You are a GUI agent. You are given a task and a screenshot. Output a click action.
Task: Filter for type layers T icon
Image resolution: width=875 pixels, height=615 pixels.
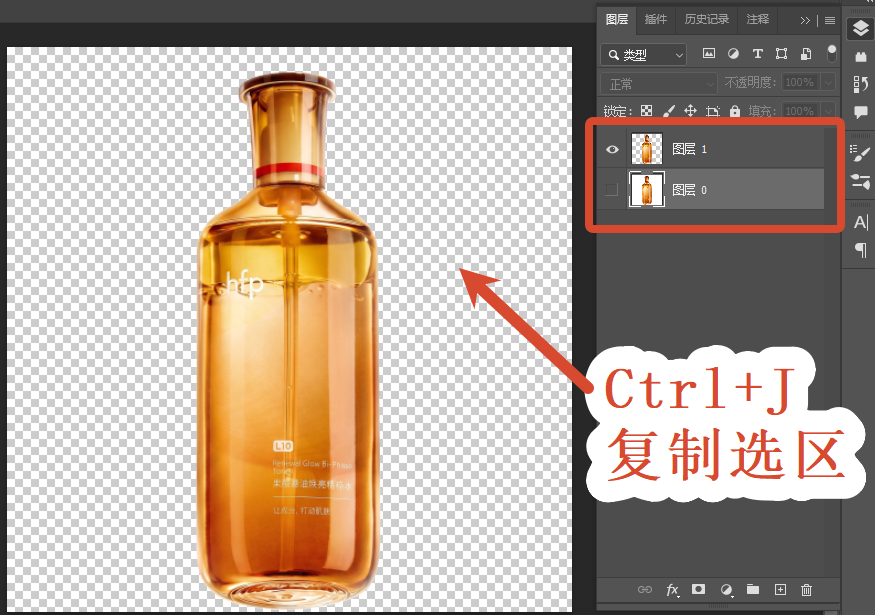tap(757, 54)
